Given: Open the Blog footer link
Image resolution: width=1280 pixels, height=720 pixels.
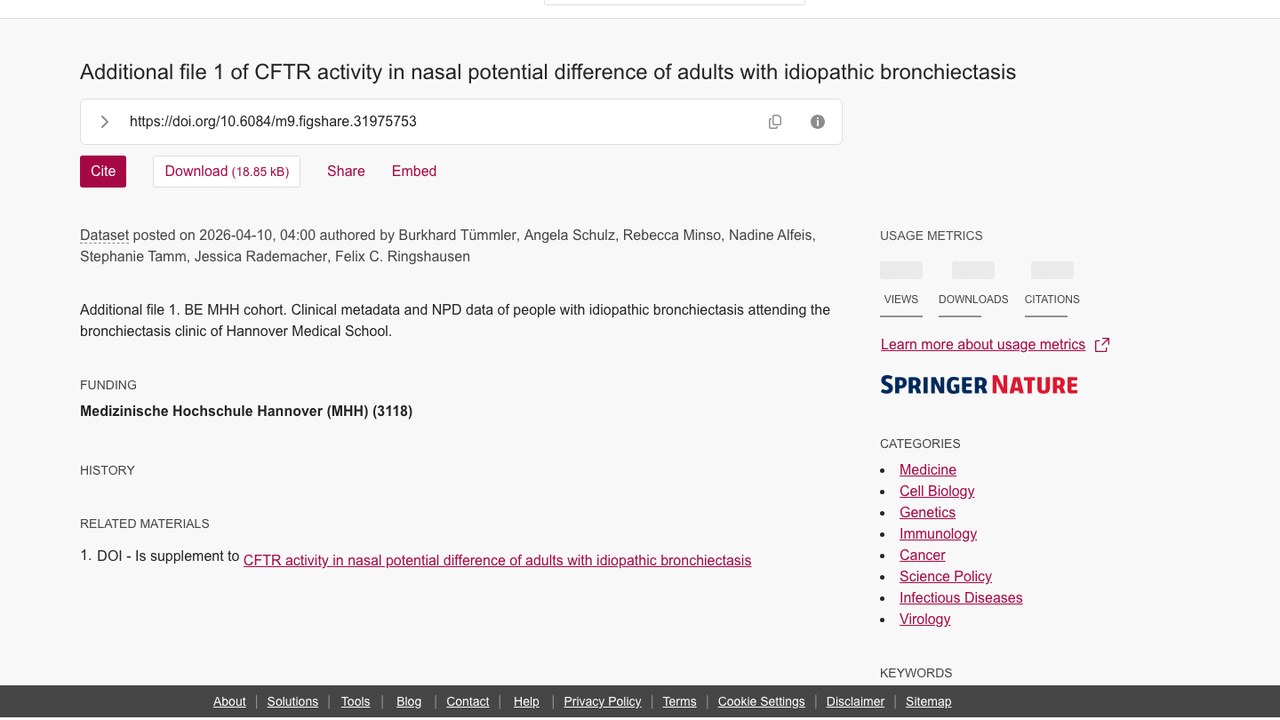Looking at the screenshot, I should pyautogui.click(x=409, y=702).
